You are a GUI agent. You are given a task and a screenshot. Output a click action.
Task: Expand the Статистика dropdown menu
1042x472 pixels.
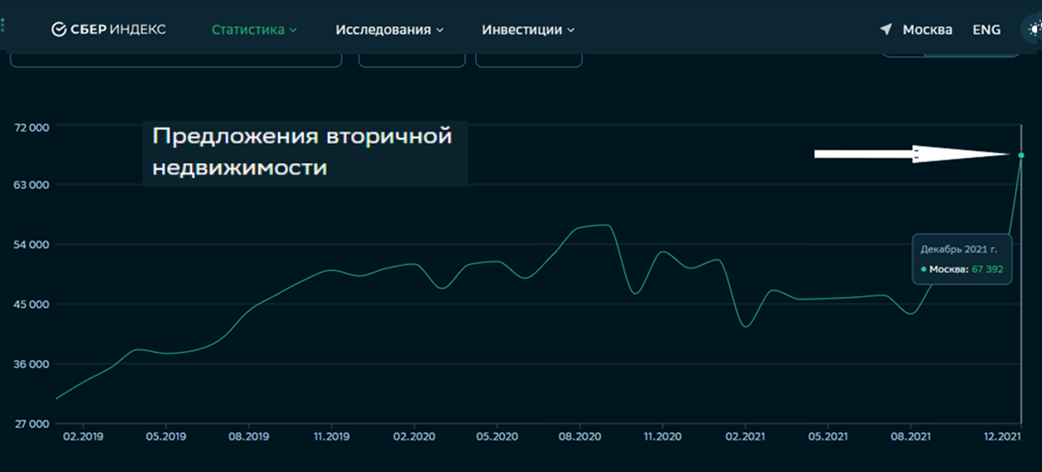click(255, 30)
